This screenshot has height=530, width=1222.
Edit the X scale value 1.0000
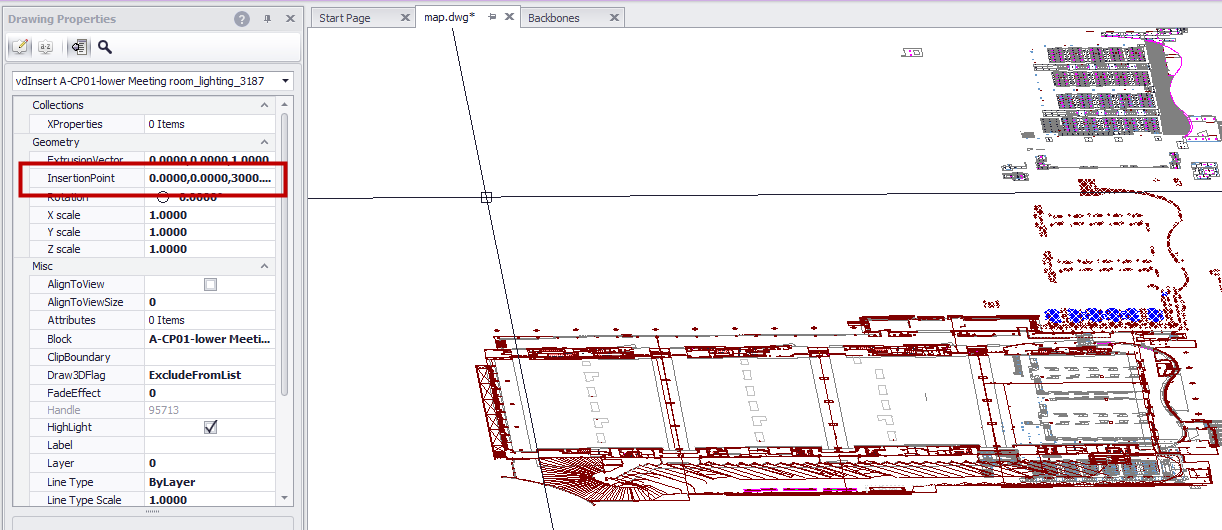click(210, 215)
